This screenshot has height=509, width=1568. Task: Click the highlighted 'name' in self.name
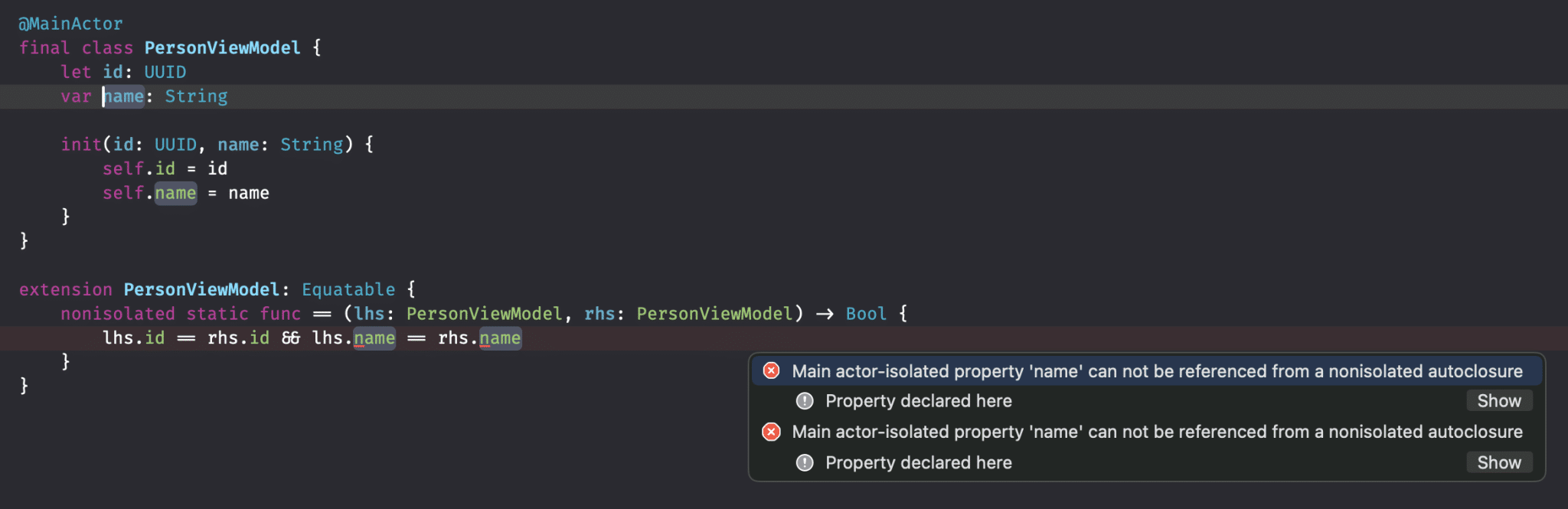(175, 193)
